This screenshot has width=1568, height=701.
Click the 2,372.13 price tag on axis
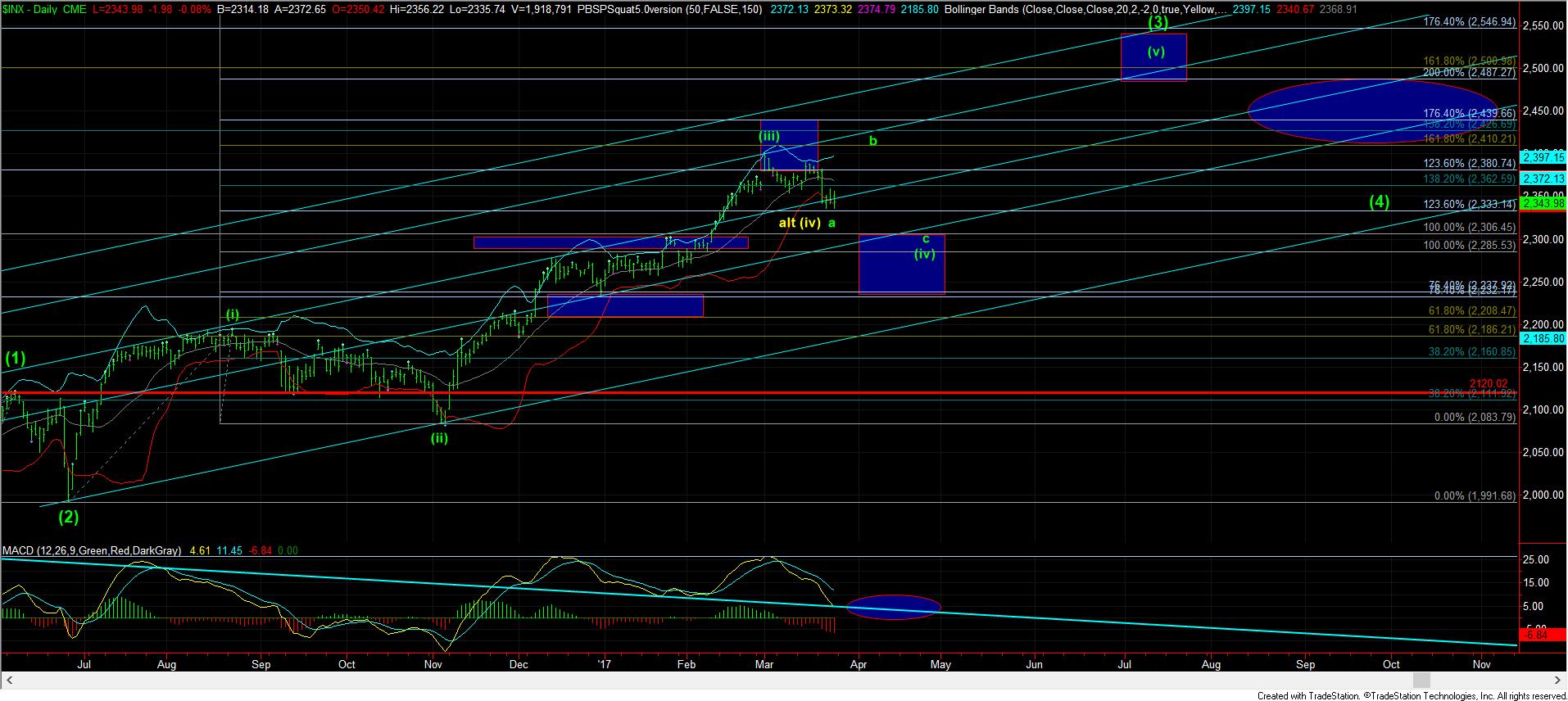(x=1543, y=179)
